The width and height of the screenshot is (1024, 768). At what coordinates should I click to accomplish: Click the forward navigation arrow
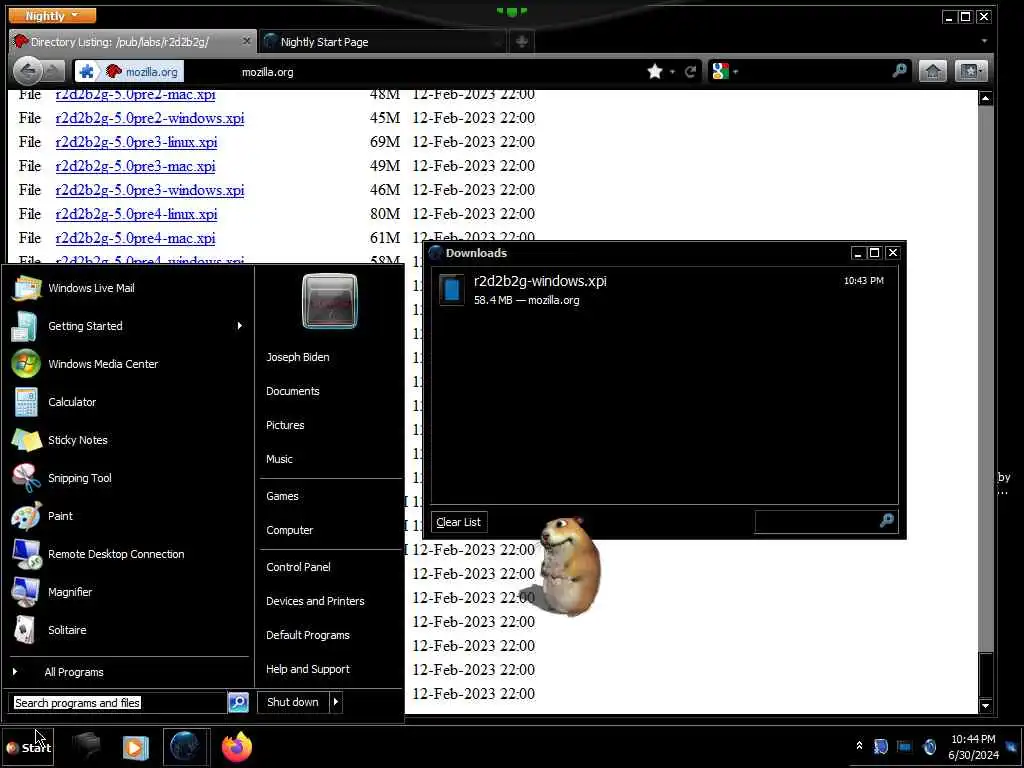[54, 71]
